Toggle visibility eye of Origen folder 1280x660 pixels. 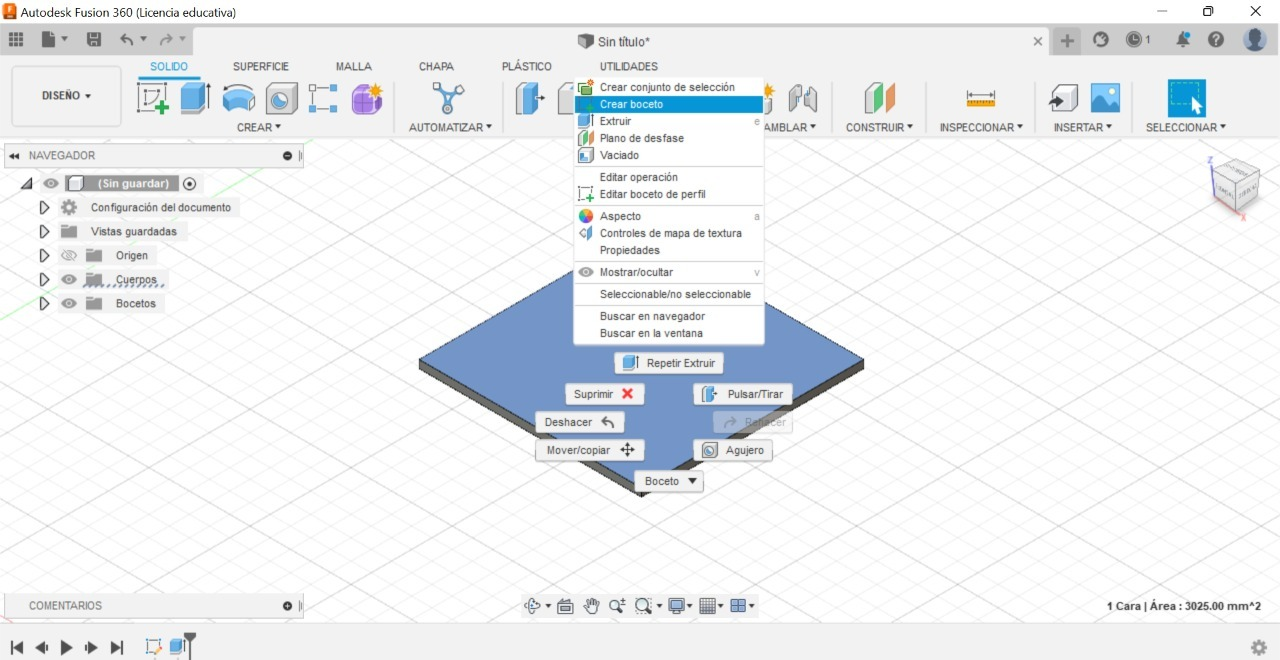(x=69, y=255)
